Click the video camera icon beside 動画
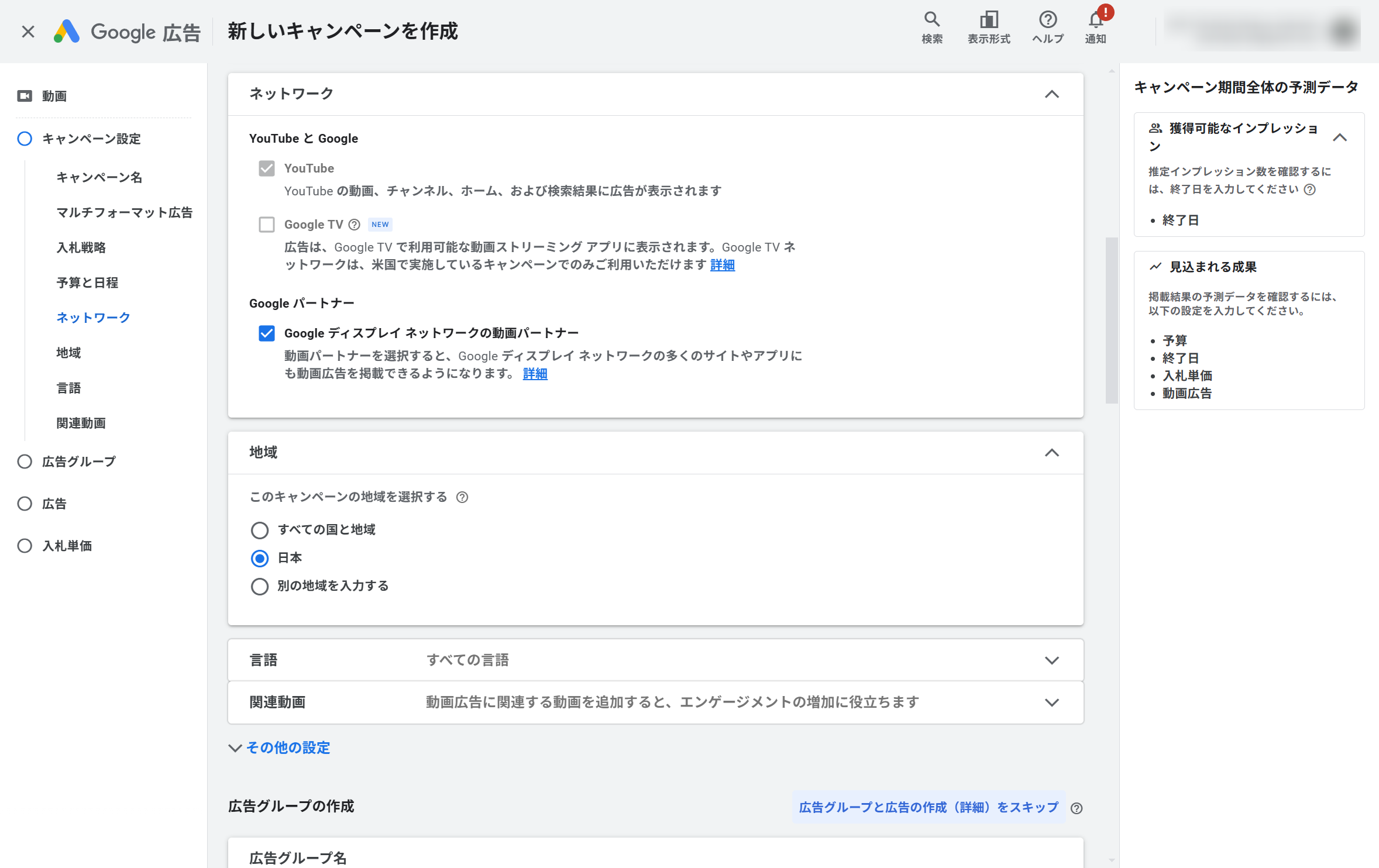 click(x=25, y=96)
